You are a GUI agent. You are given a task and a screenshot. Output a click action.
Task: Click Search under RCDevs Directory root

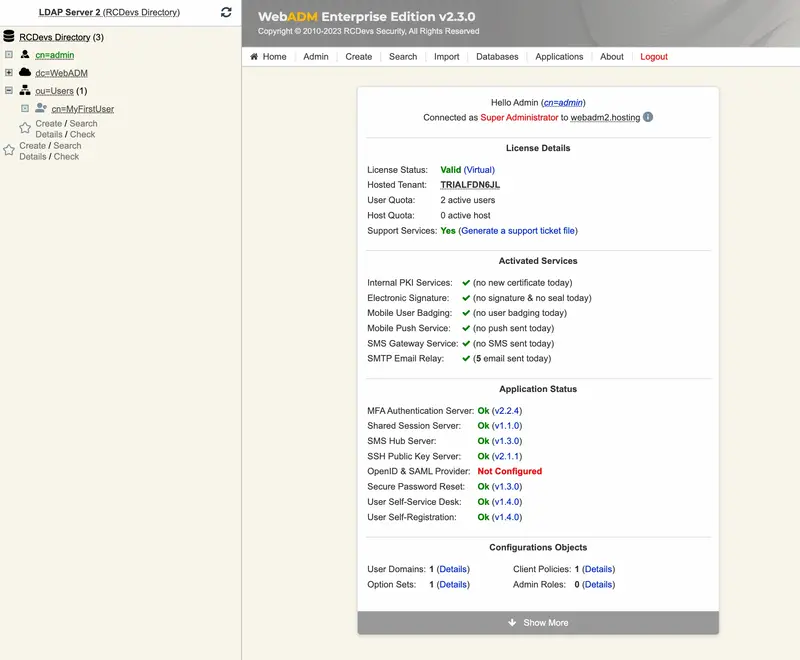[x=67, y=145]
